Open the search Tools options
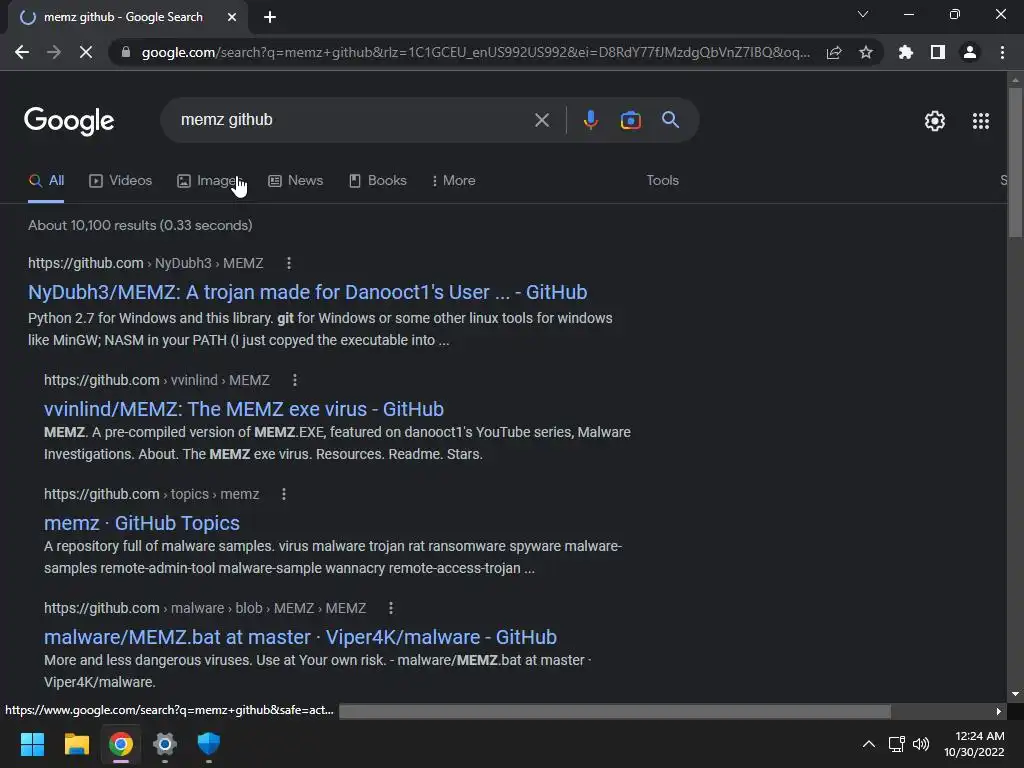 point(662,180)
